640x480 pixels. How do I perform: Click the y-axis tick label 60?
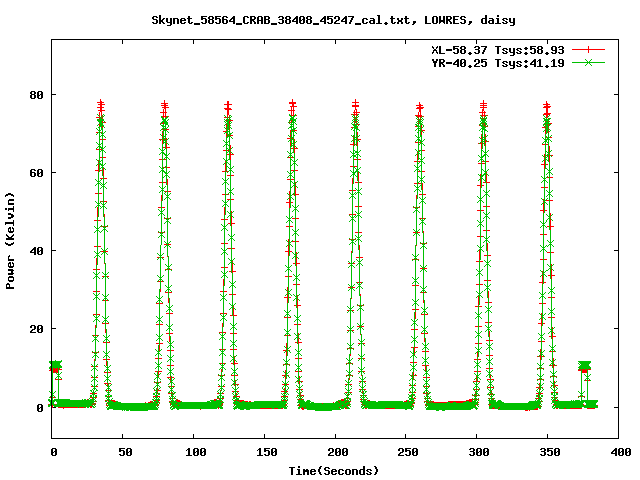[36, 173]
